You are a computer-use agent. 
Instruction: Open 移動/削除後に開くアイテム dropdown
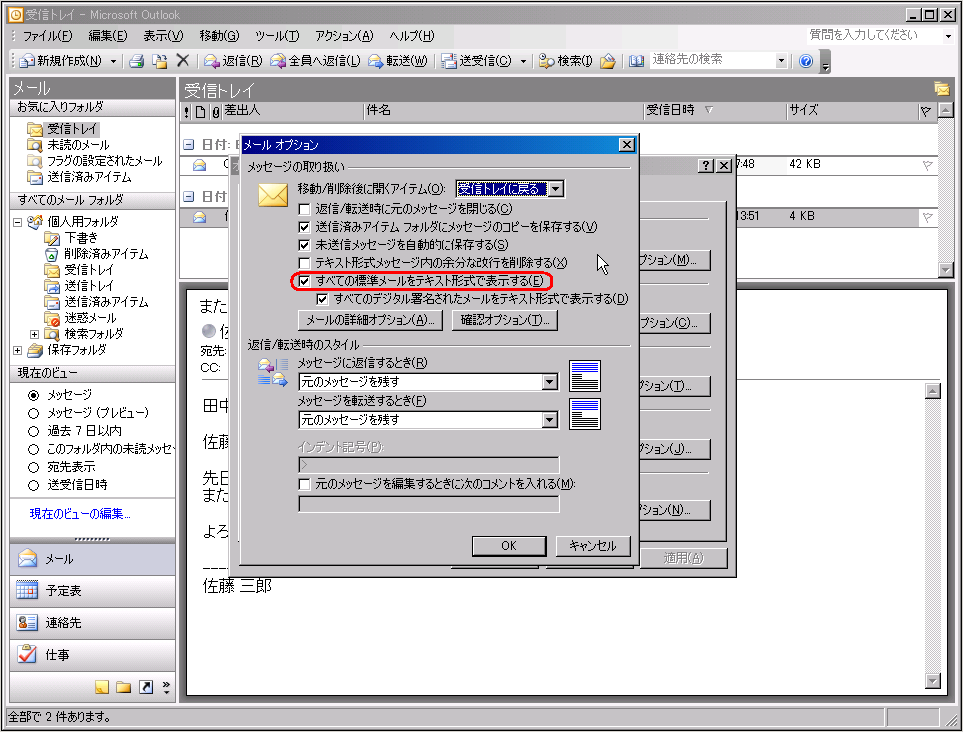pyautogui.click(x=556, y=189)
